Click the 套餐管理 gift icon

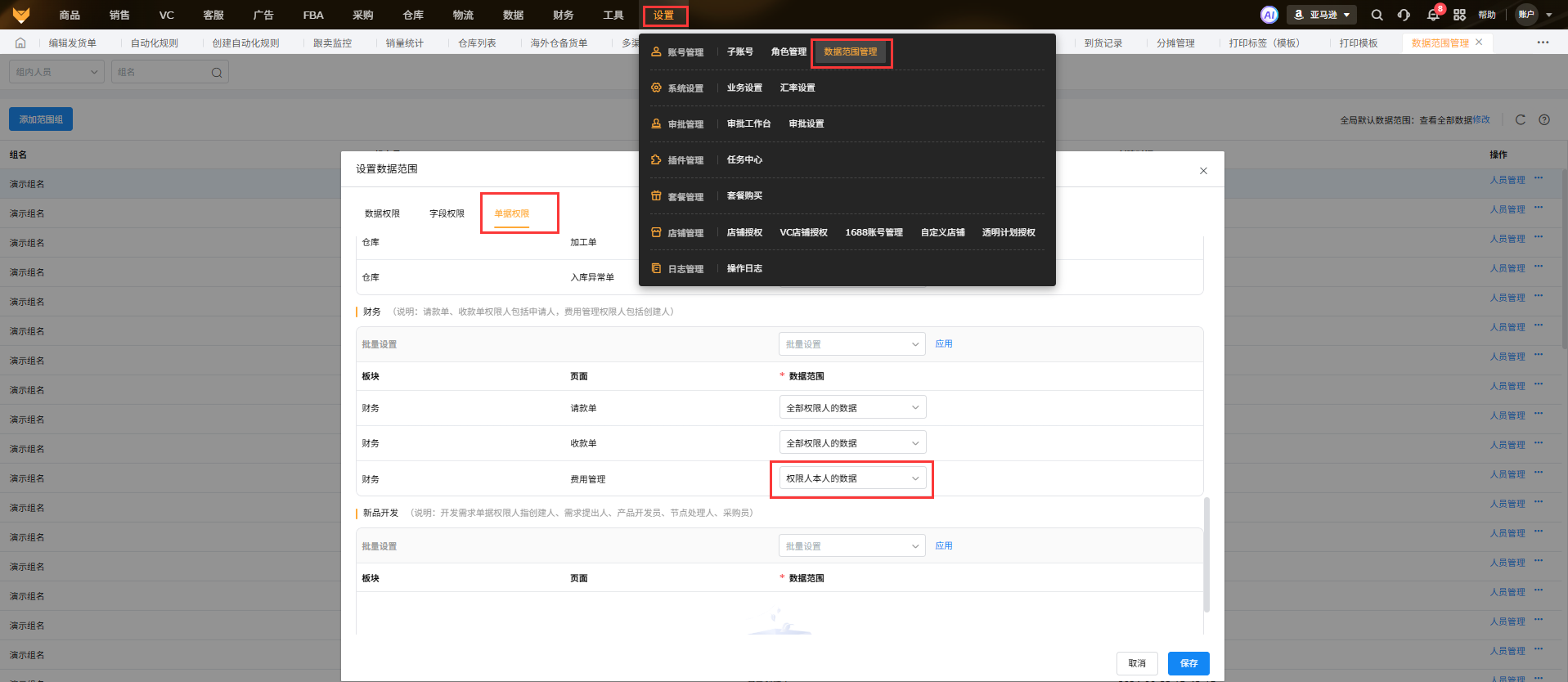point(656,196)
